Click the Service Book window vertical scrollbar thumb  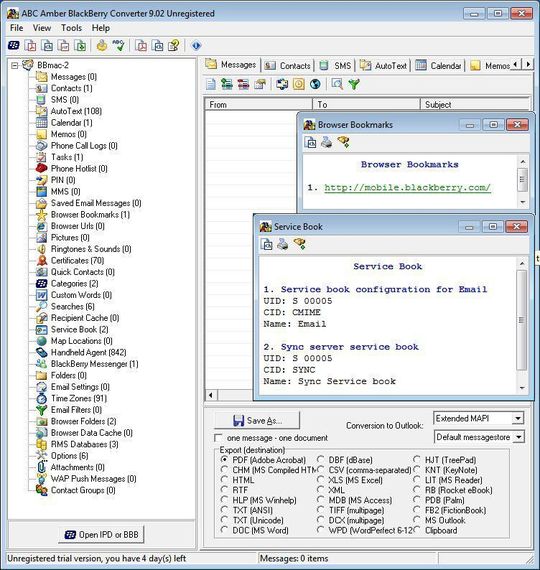click(522, 320)
